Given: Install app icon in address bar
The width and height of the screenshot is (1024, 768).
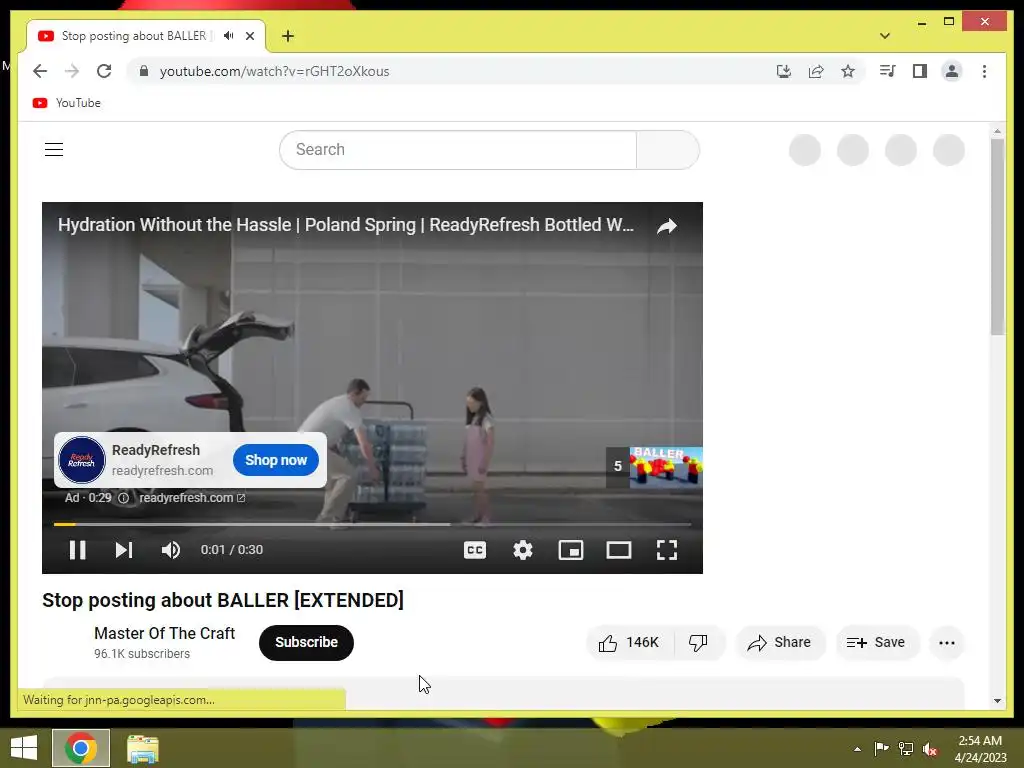Looking at the screenshot, I should [784, 71].
